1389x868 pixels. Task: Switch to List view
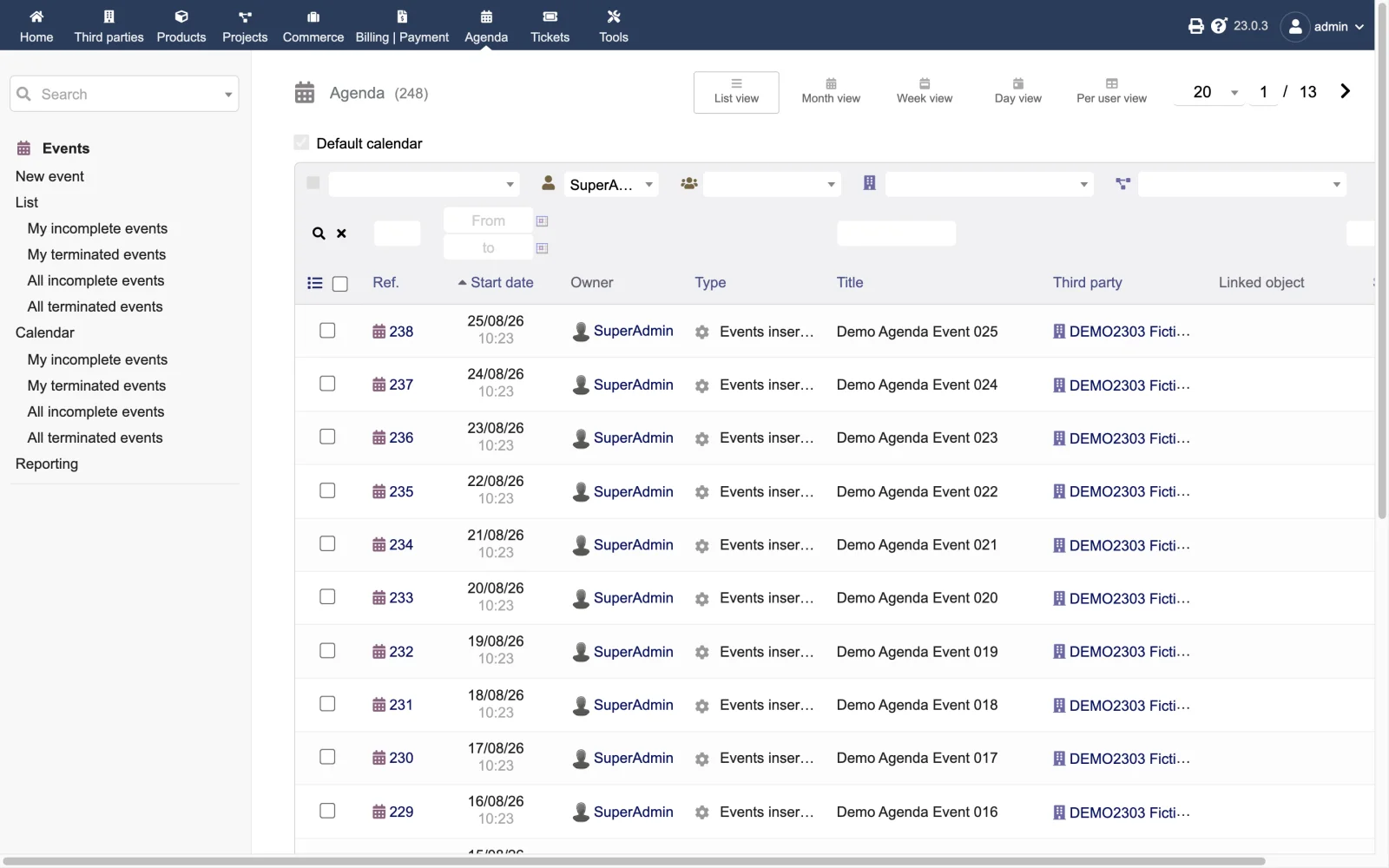coord(736,92)
